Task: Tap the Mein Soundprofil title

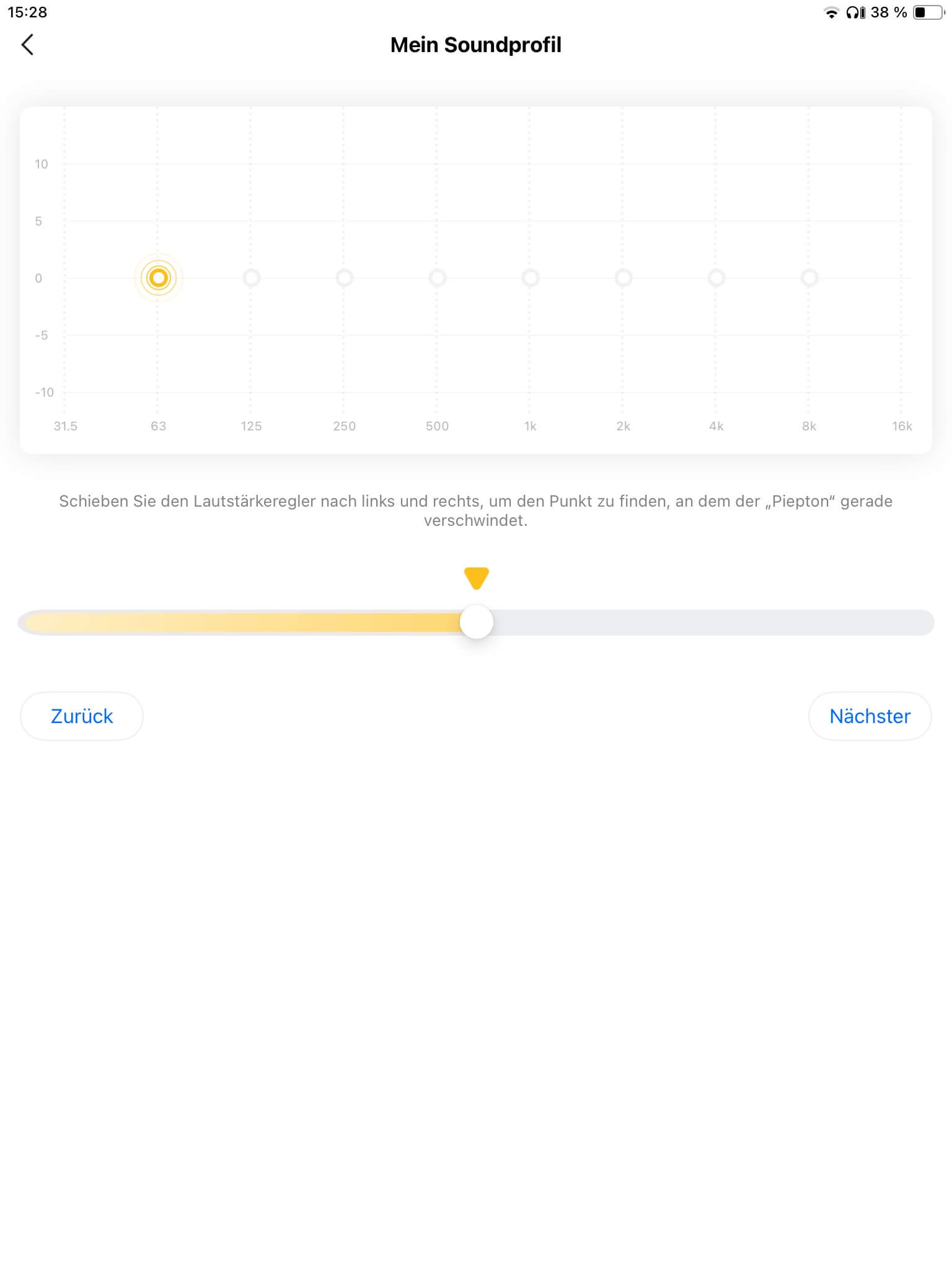Action: 475,45
